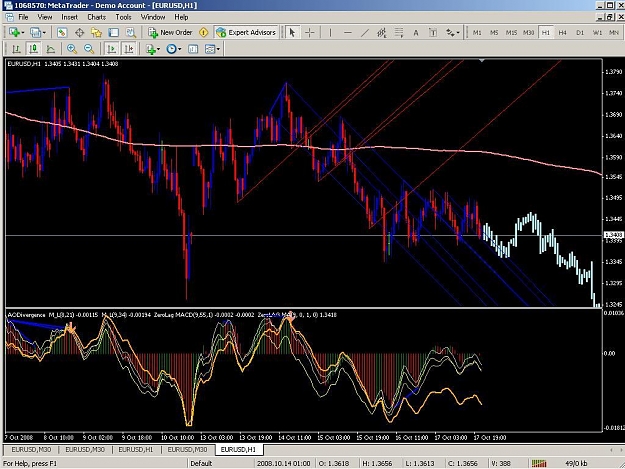The image size is (625, 469).
Task: Click the 49/0 kb traffic indicator
Action: 576,463
